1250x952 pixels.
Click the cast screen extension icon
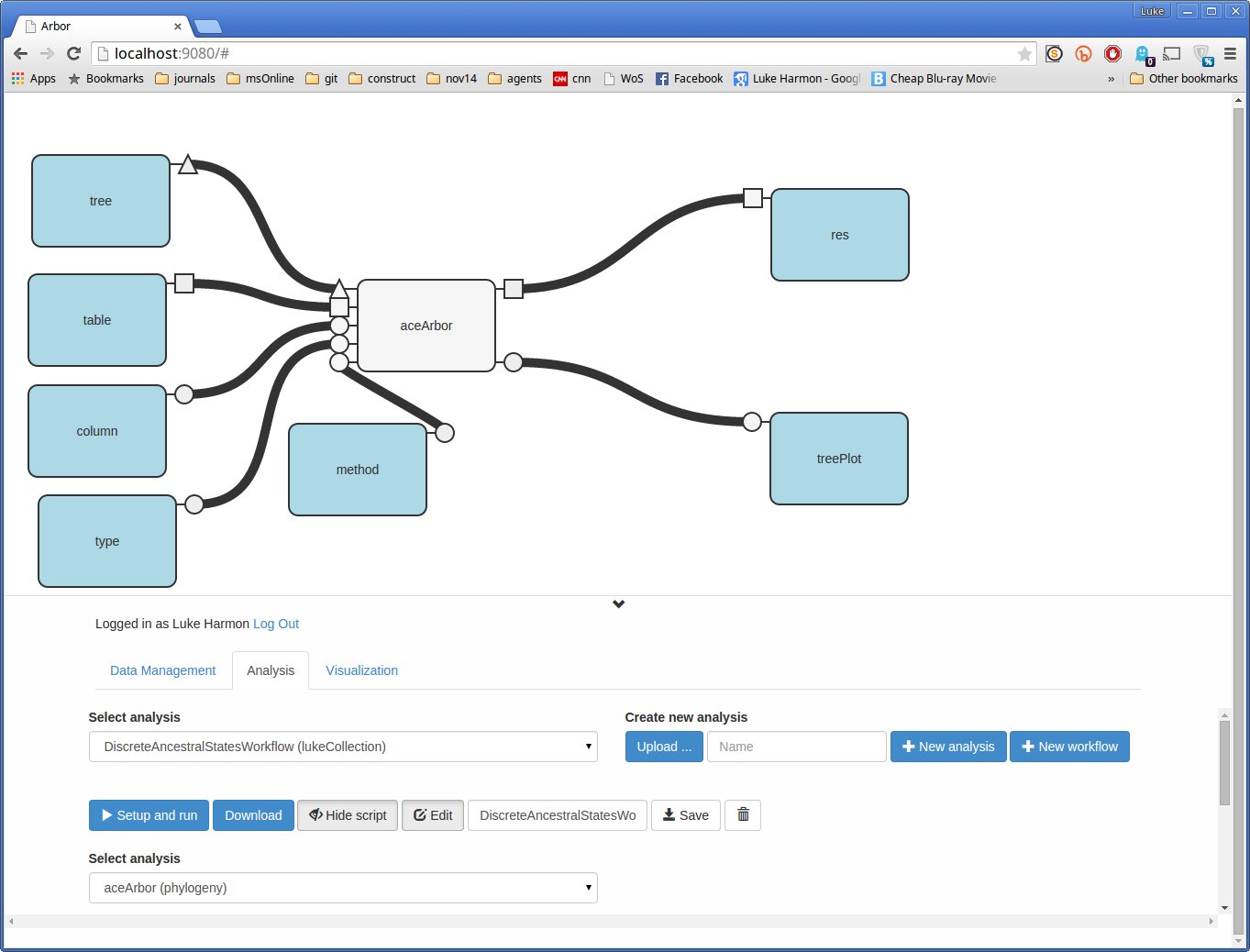[1171, 54]
